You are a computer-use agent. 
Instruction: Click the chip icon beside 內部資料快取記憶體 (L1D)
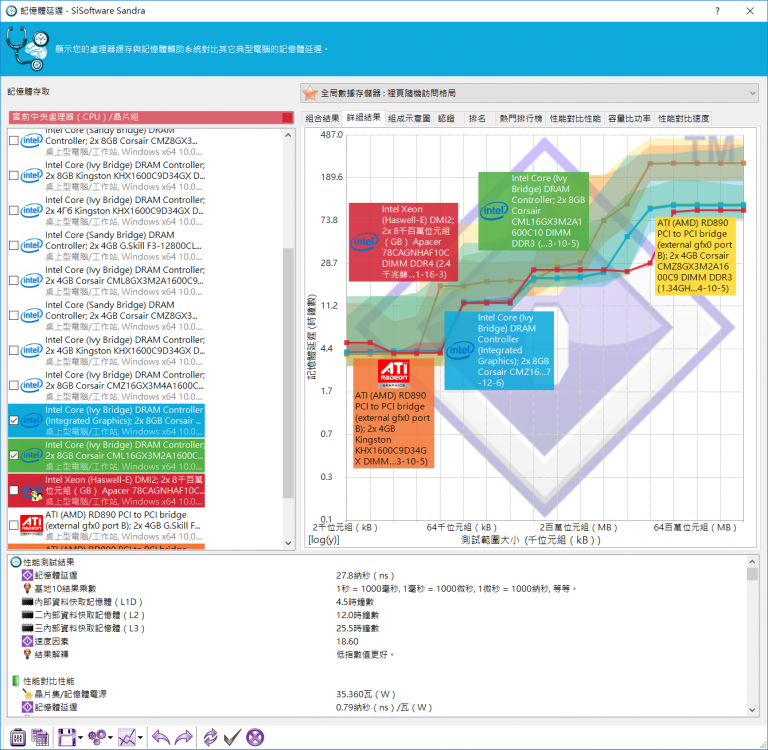click(27, 602)
